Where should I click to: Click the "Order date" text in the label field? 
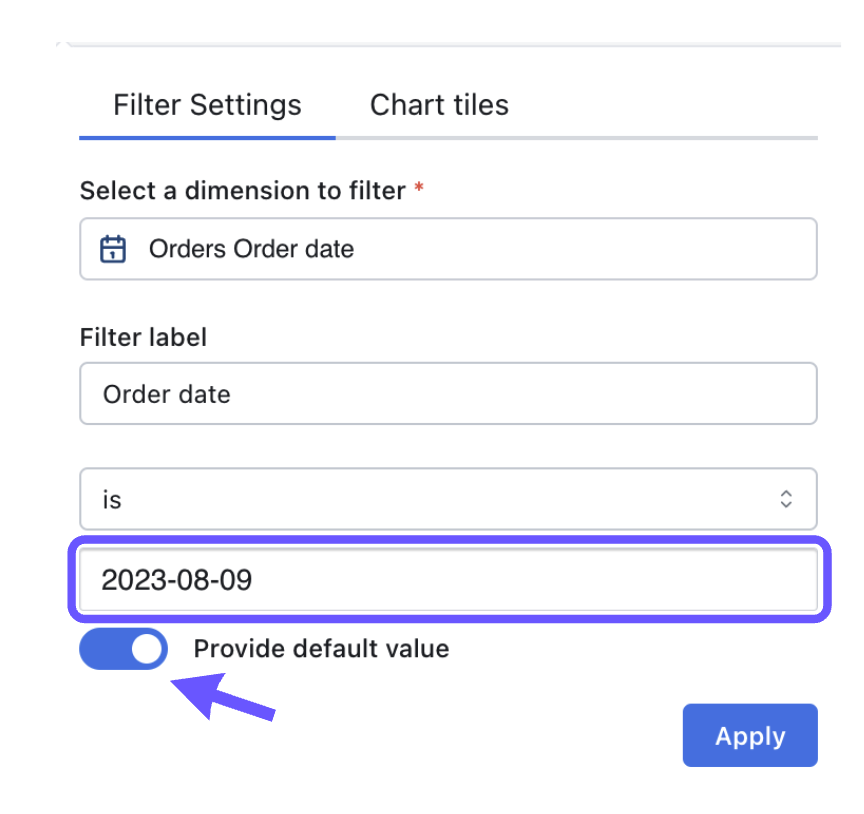tap(166, 394)
